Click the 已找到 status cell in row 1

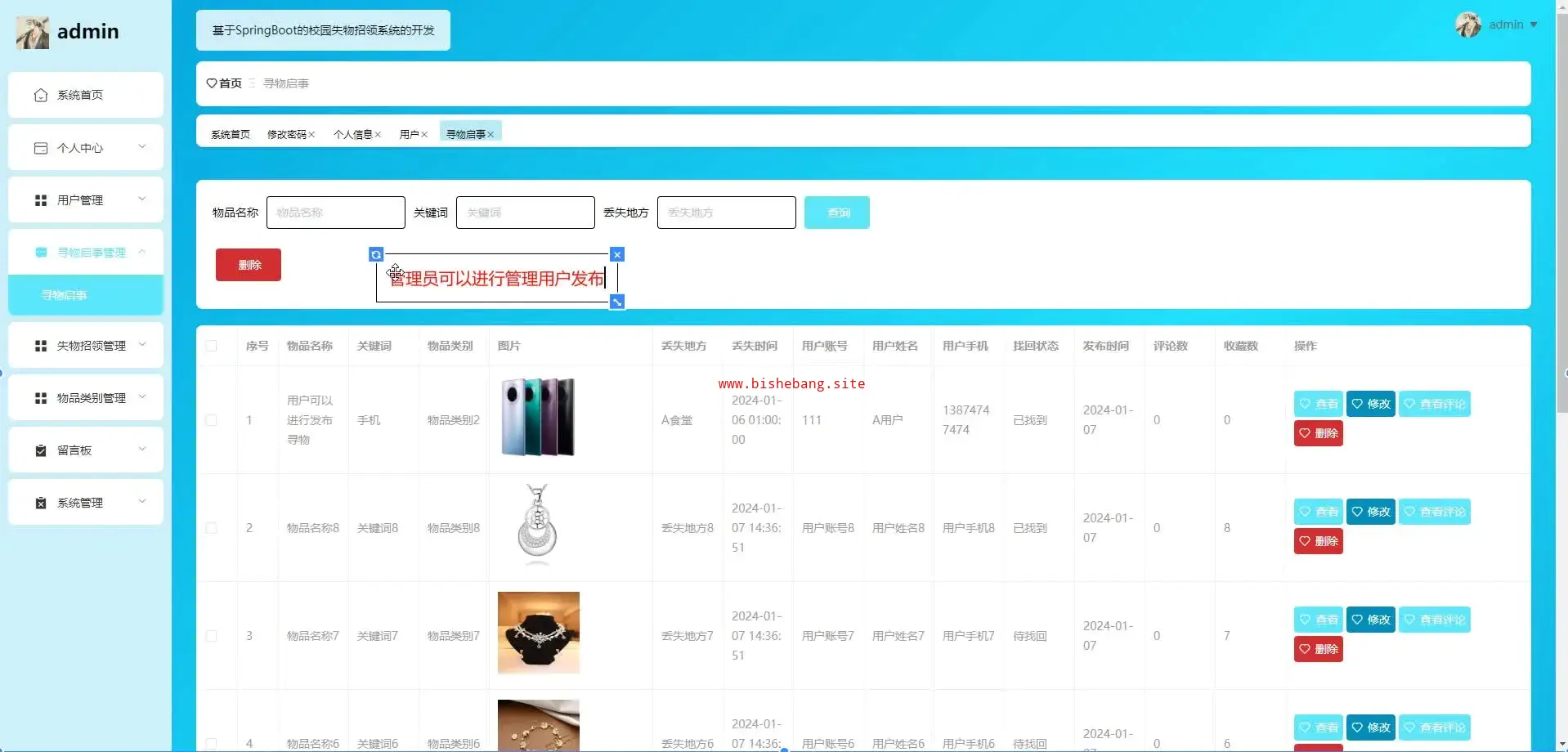click(x=1030, y=420)
